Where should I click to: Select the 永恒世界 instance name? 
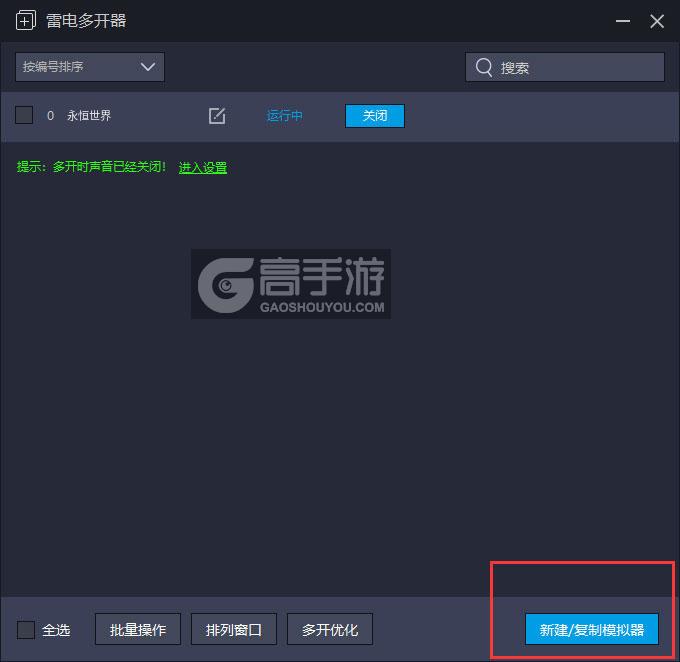coord(89,115)
